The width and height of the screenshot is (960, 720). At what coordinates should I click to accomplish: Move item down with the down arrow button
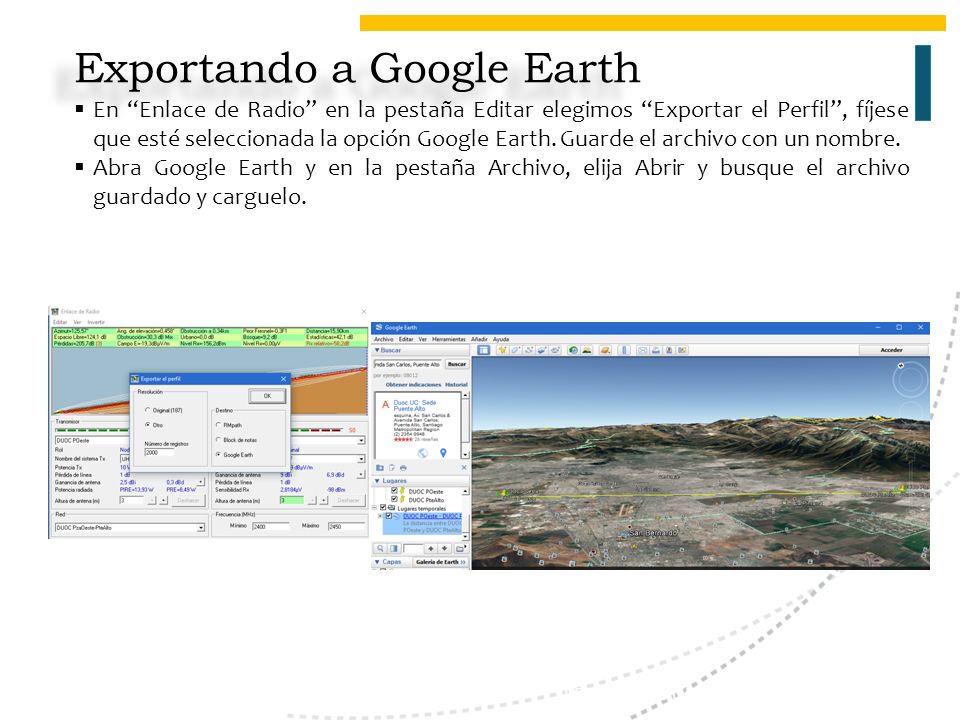coord(445,549)
